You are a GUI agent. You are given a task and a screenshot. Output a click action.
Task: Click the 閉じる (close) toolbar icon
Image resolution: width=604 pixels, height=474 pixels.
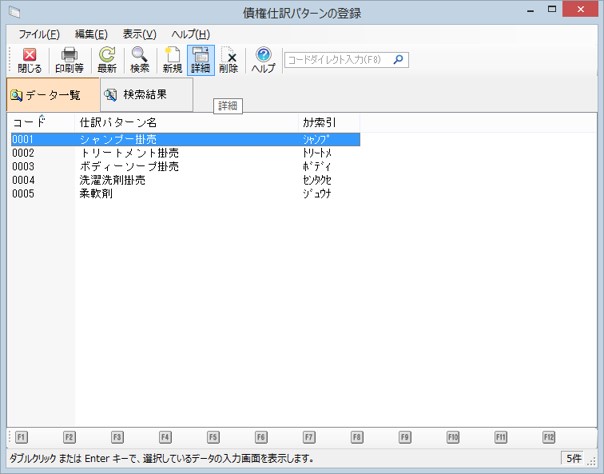pyautogui.click(x=29, y=60)
